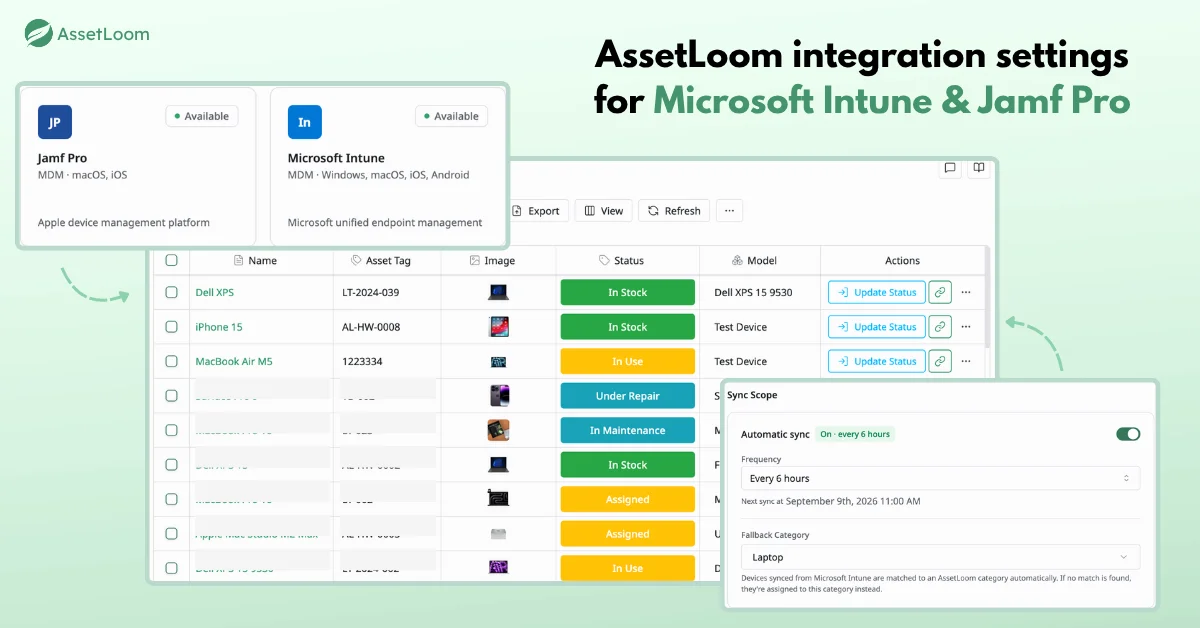The height and width of the screenshot is (628, 1200).
Task: Open the Dell XPS laptop thumbnail image
Action: coord(498,292)
